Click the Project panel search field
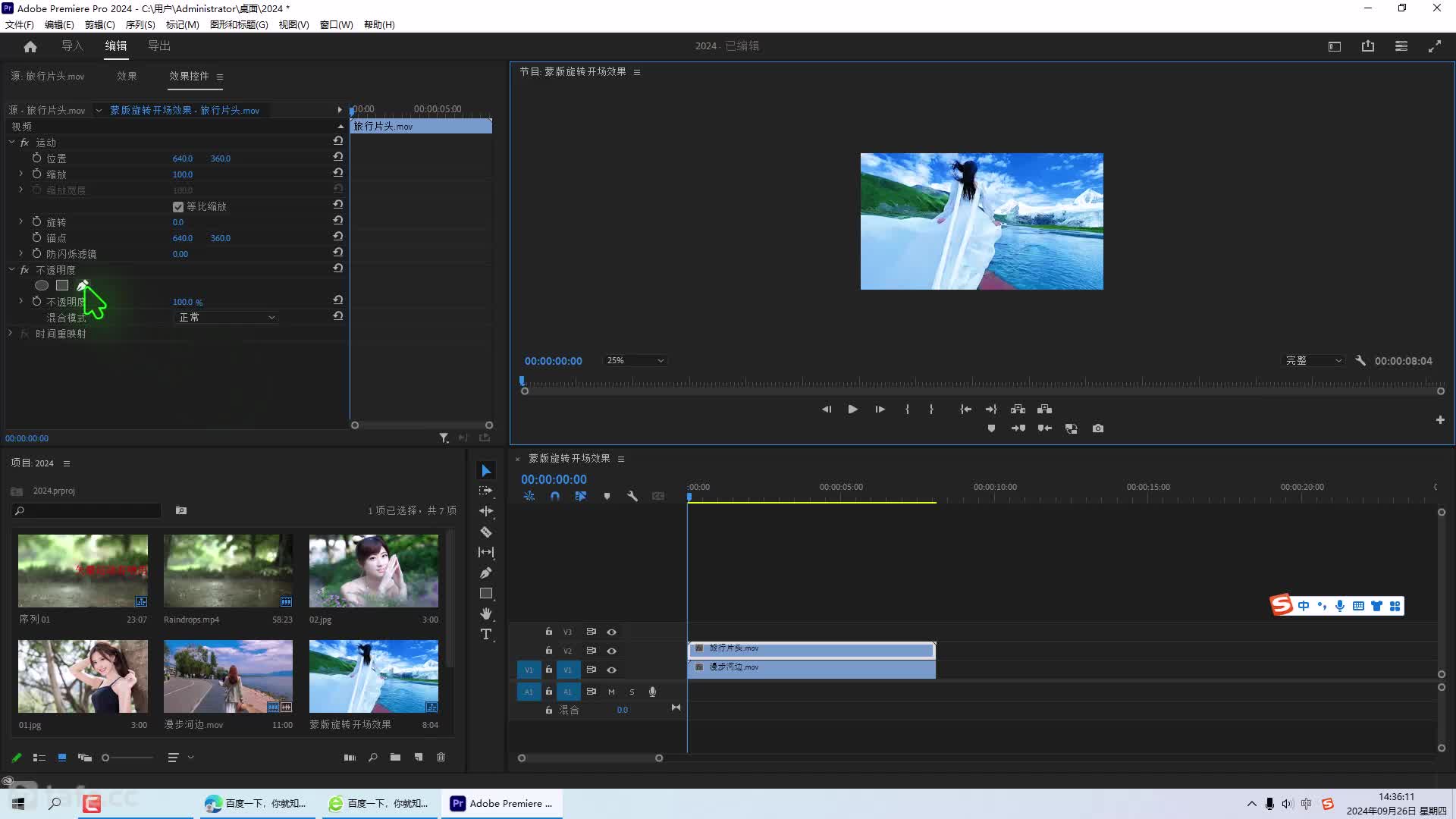Viewport: 1456px width, 819px height. point(86,511)
